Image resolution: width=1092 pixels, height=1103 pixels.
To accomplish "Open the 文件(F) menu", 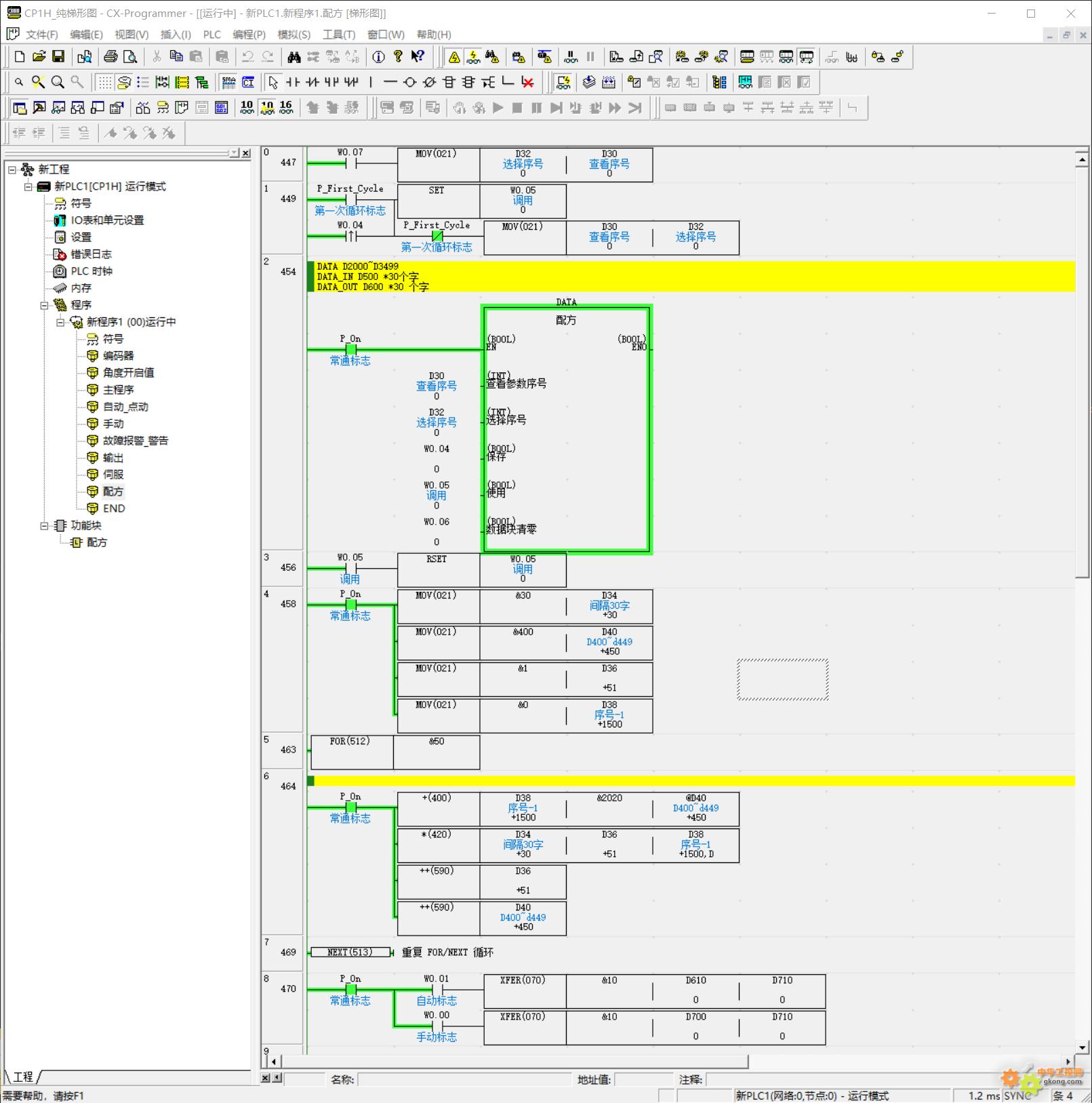I will tap(41, 35).
